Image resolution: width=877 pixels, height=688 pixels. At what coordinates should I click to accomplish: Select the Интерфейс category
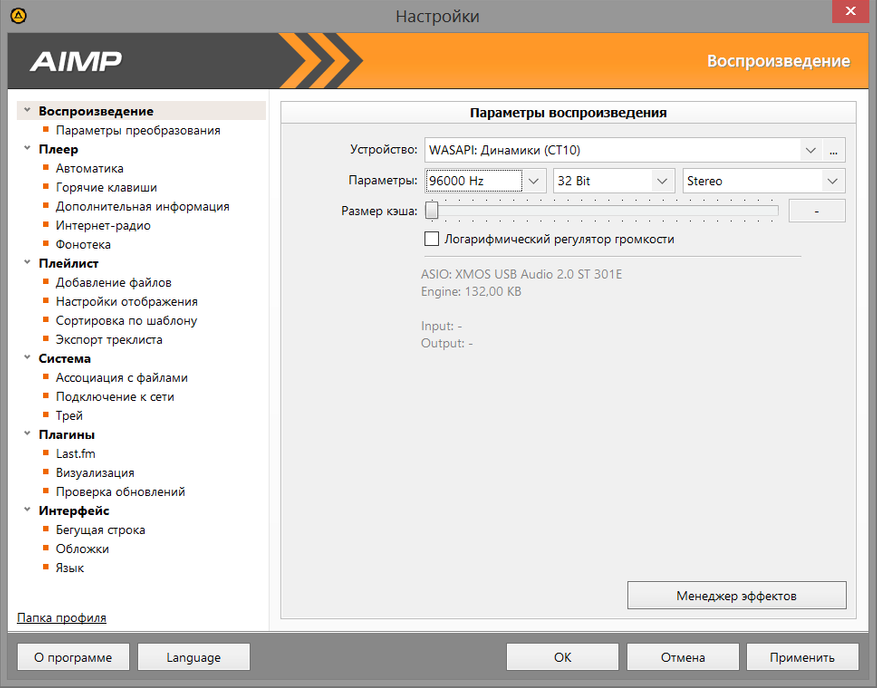pyautogui.click(x=74, y=510)
